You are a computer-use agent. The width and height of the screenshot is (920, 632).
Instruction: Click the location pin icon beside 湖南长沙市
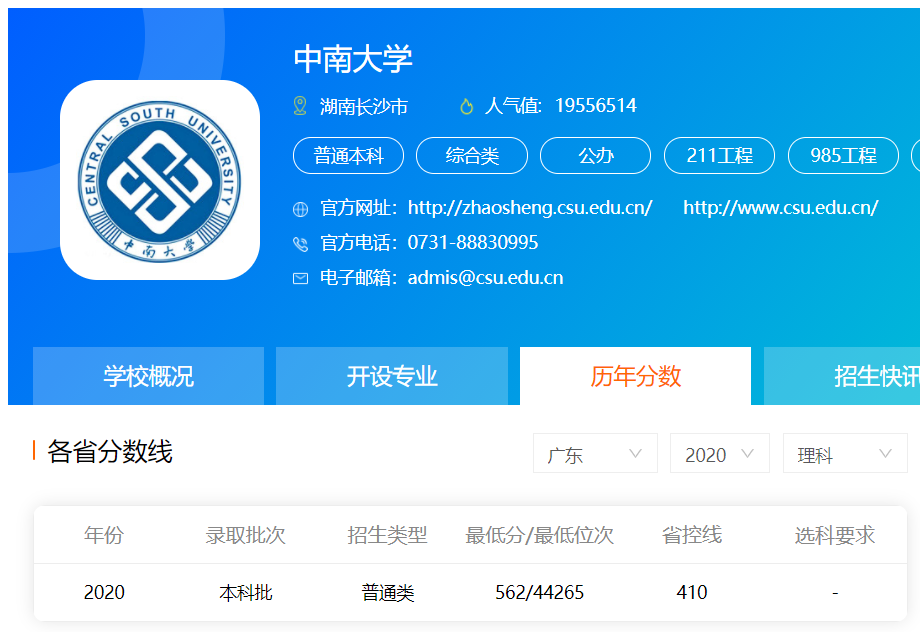tap(297, 104)
